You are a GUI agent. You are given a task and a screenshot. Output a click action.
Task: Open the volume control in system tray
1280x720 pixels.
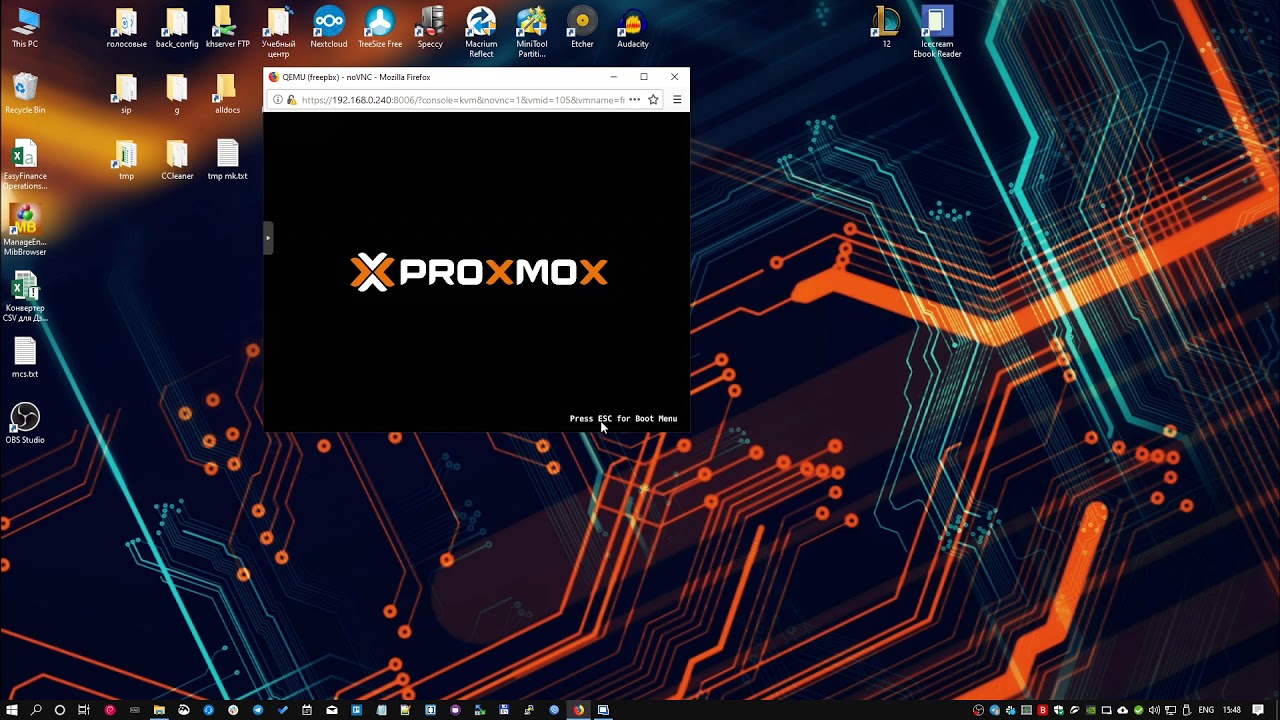[x=1154, y=710]
